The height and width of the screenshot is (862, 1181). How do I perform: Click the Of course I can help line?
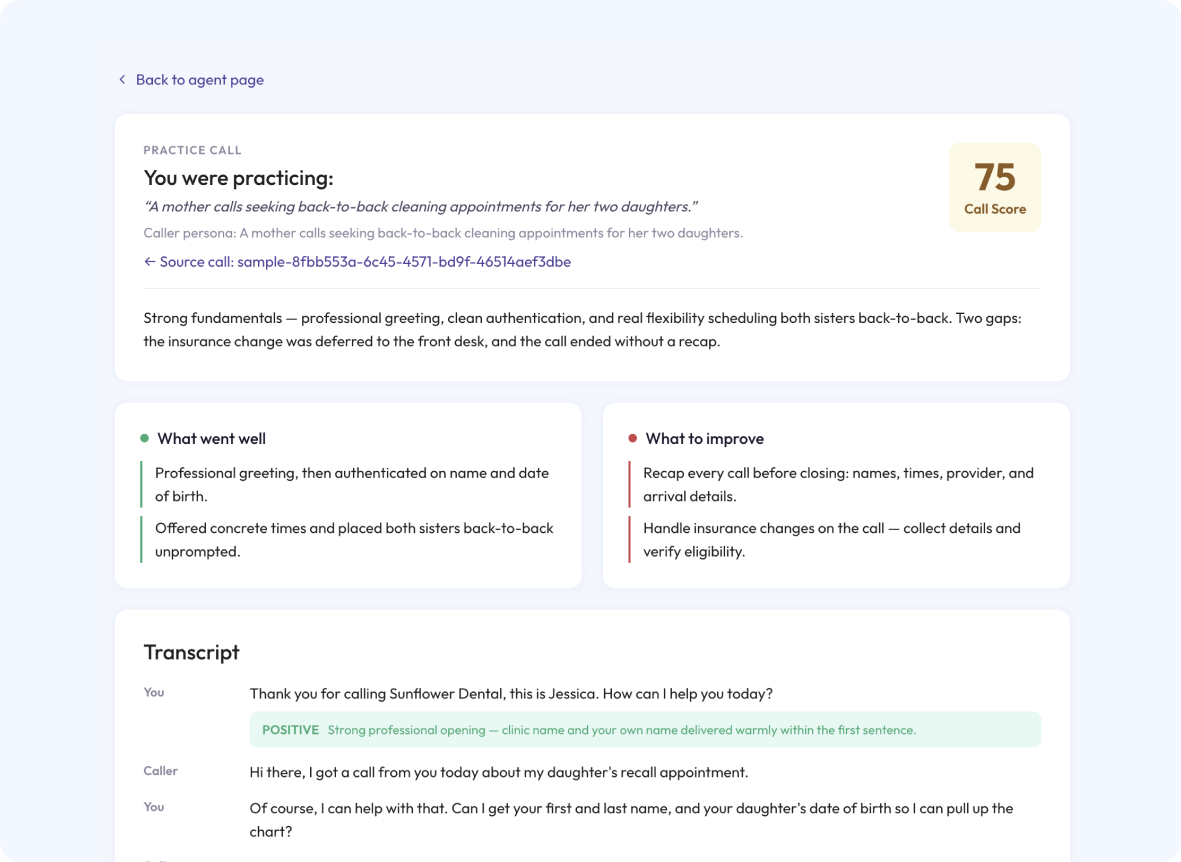coord(631,820)
